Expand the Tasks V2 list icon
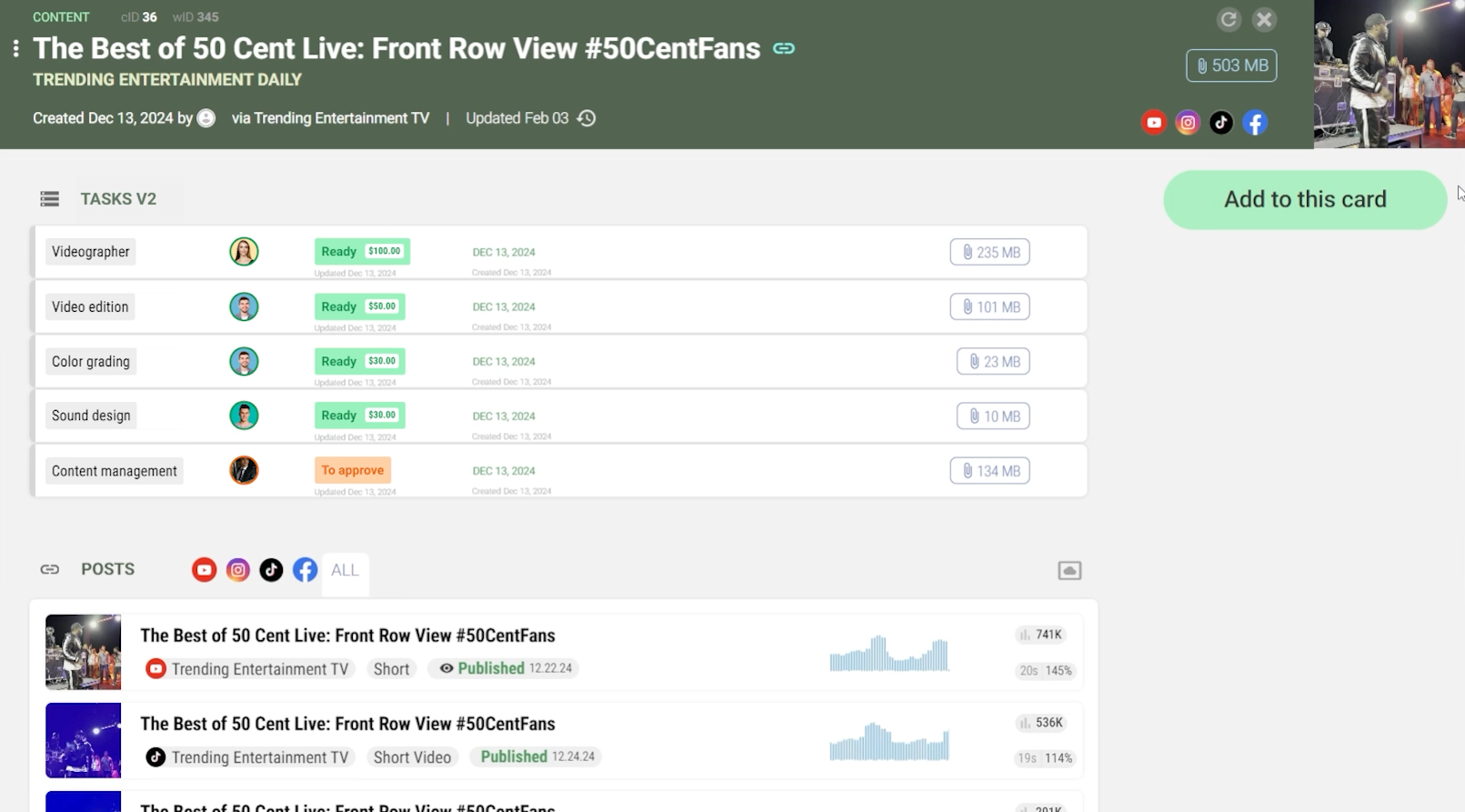 [x=49, y=199]
